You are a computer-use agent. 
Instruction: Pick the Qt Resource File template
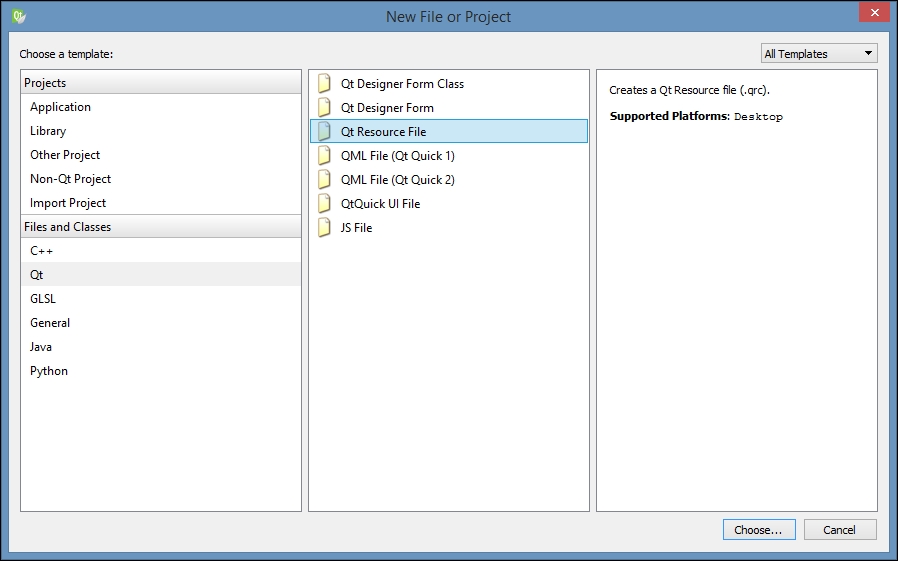click(x=449, y=131)
